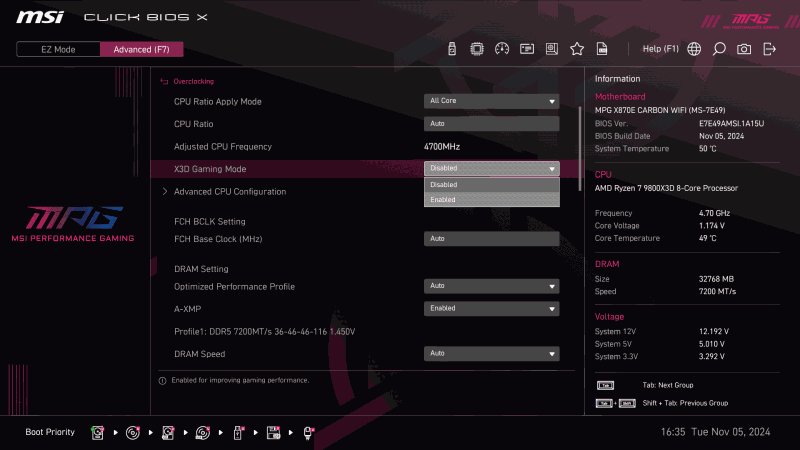
Task: Click FCH Base Clock Auto field
Action: 492,239
